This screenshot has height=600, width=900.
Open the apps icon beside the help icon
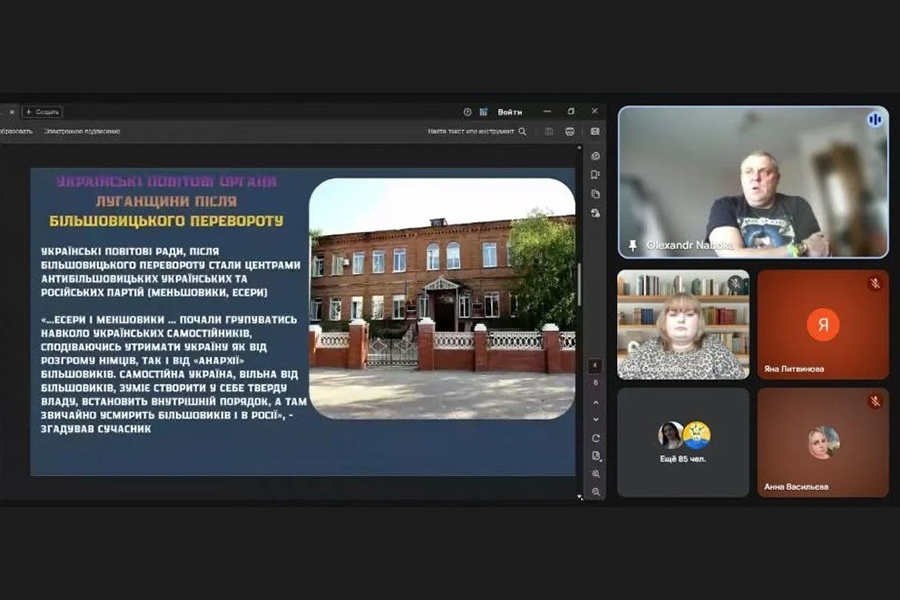point(483,112)
